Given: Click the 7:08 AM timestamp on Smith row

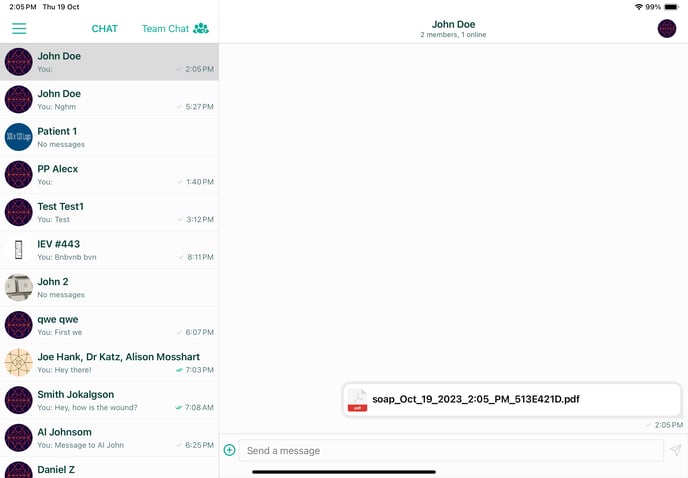Looking at the screenshot, I should click(199, 408).
